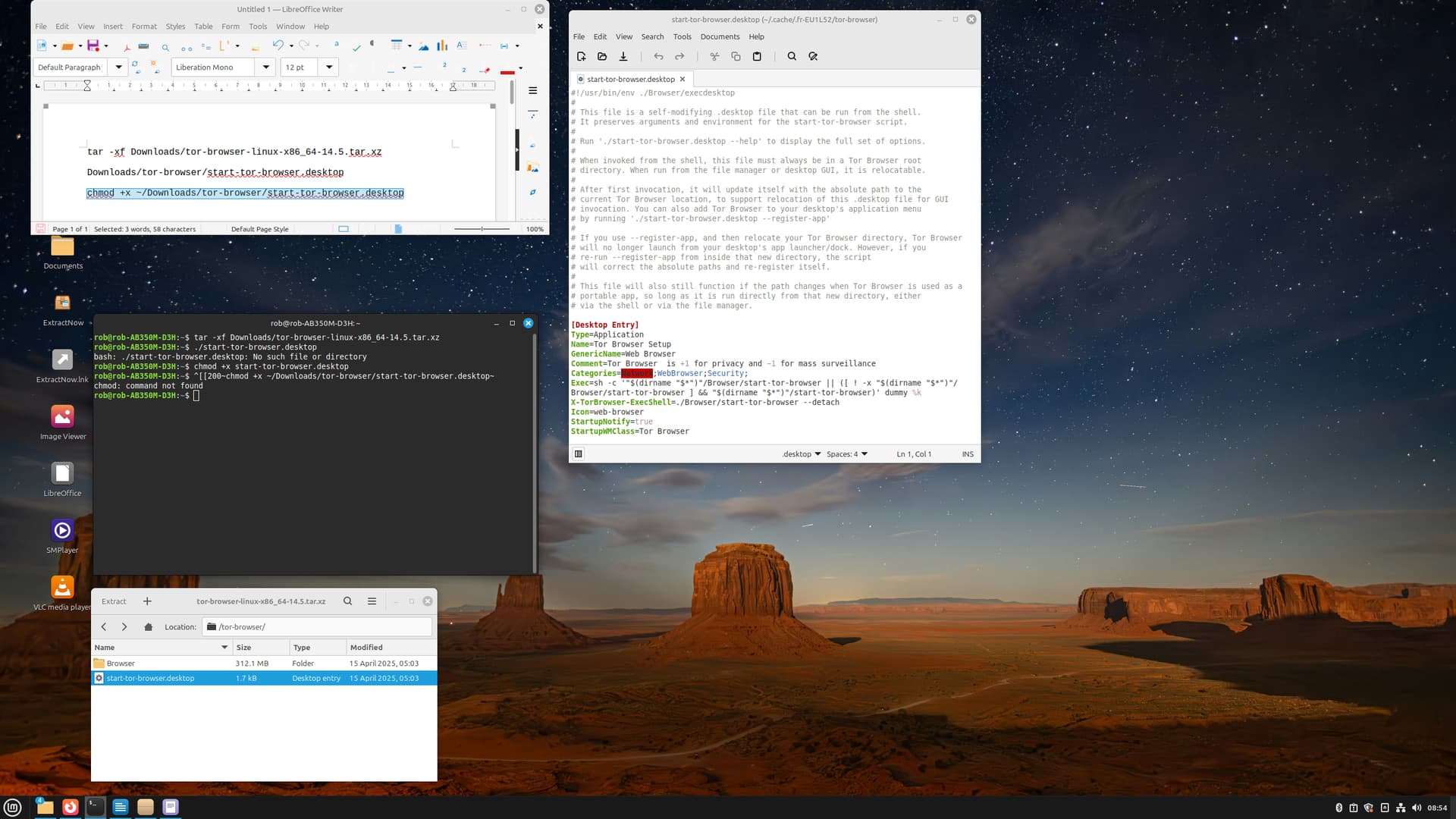Viewport: 1456px width, 819px height.
Task: Open .desktop language dropdown in text editor
Action: point(802,454)
